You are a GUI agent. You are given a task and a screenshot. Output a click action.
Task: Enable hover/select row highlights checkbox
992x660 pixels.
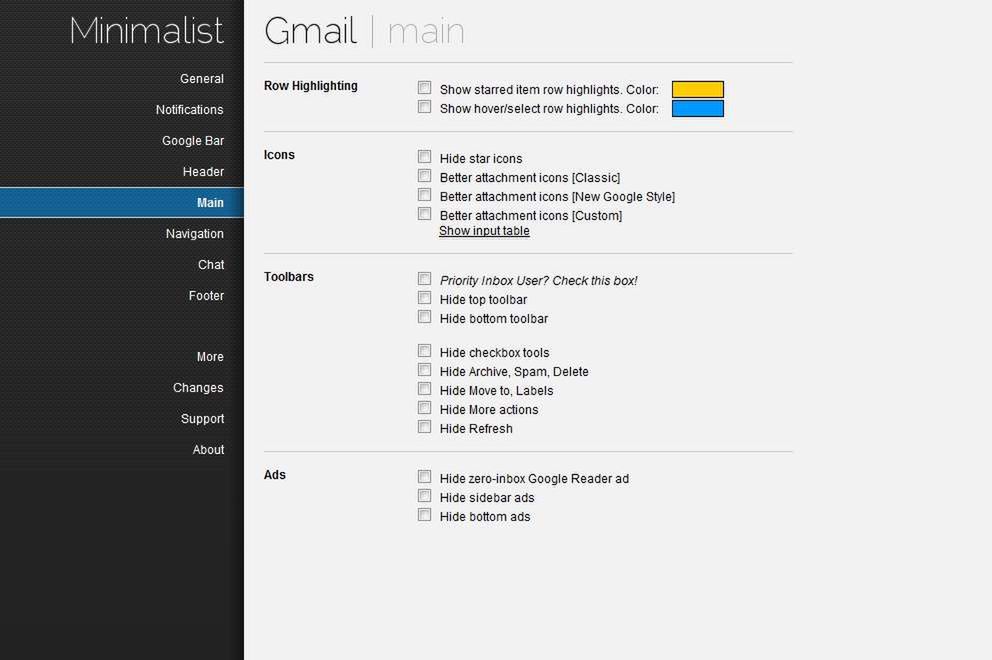point(425,106)
